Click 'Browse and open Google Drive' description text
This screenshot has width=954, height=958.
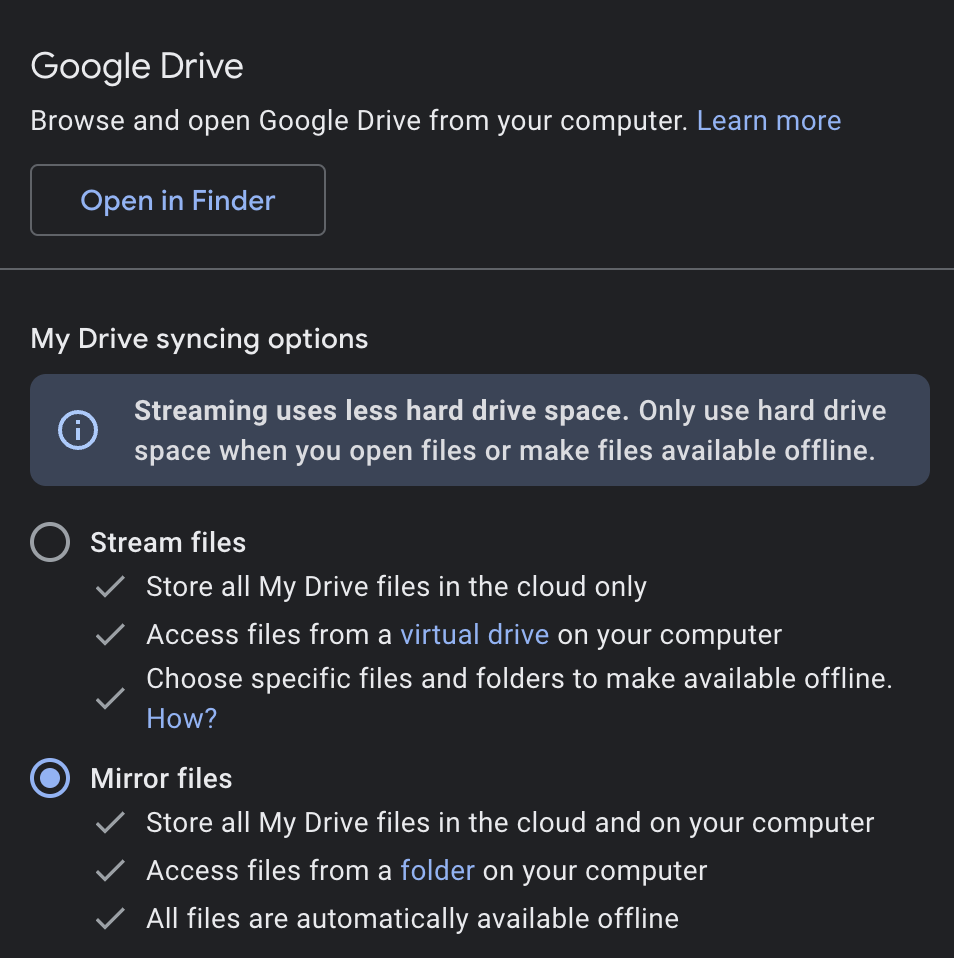coord(359,120)
